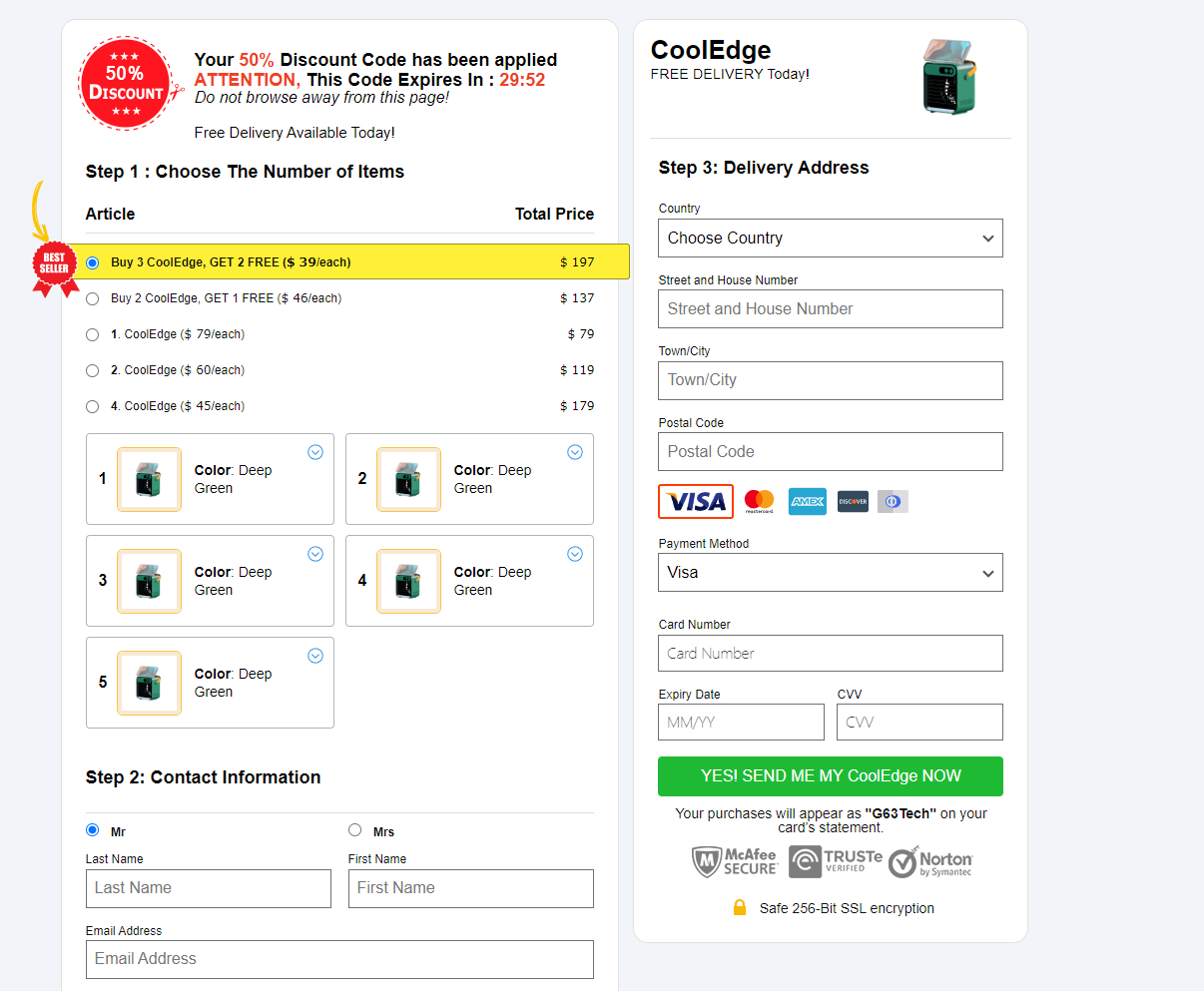Choose the Mrs title radio button
The image size is (1204, 991).
pyautogui.click(x=354, y=830)
